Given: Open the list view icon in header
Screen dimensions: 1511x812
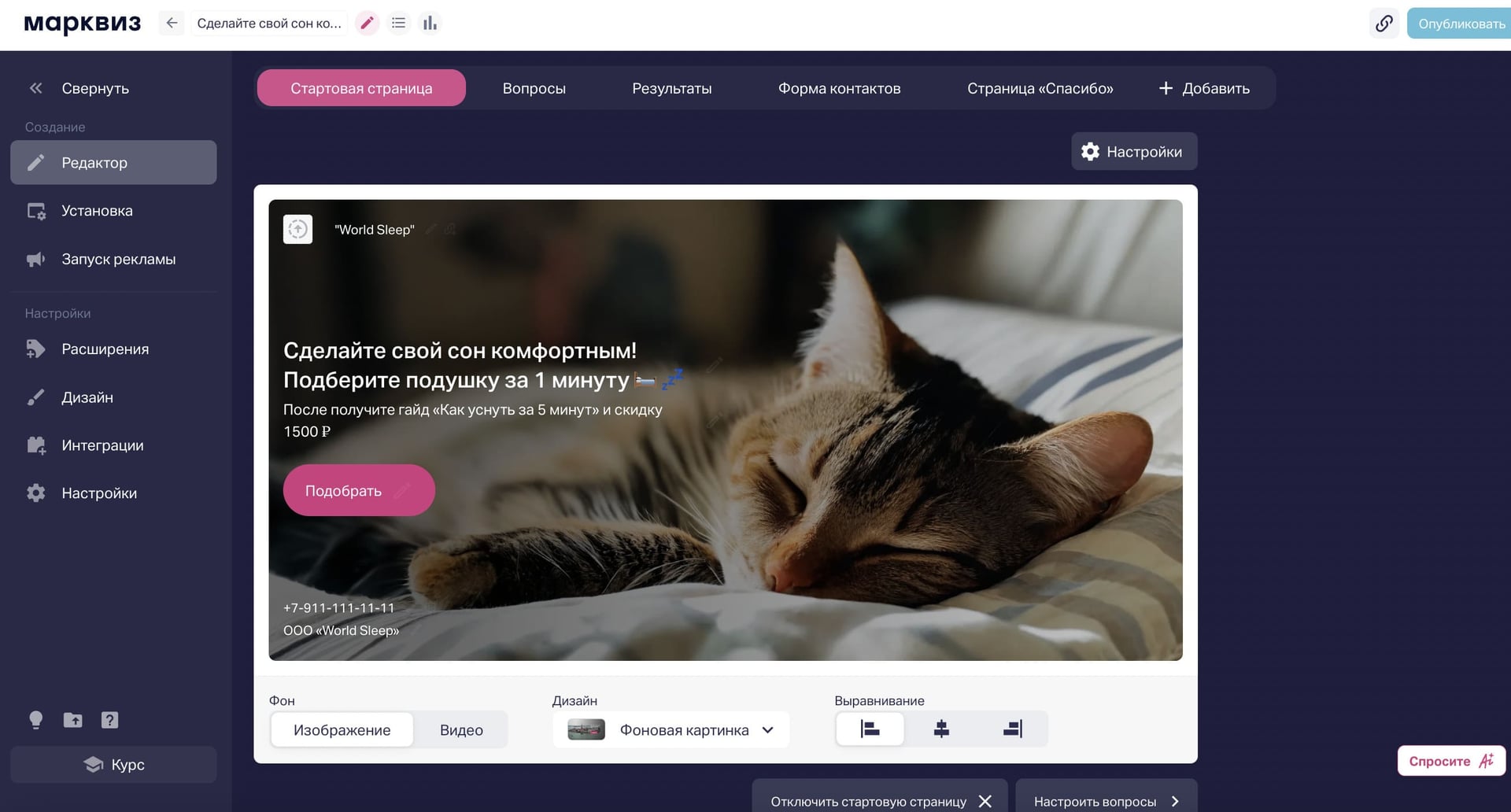Looking at the screenshot, I should pos(399,24).
